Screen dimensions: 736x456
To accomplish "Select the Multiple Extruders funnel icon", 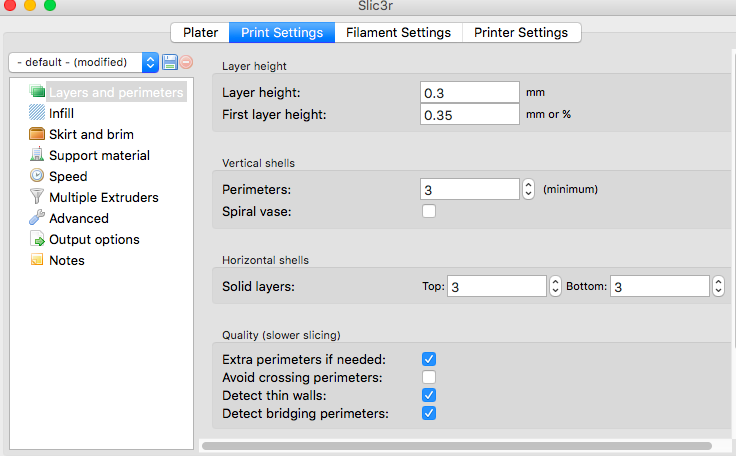I will pos(38,197).
